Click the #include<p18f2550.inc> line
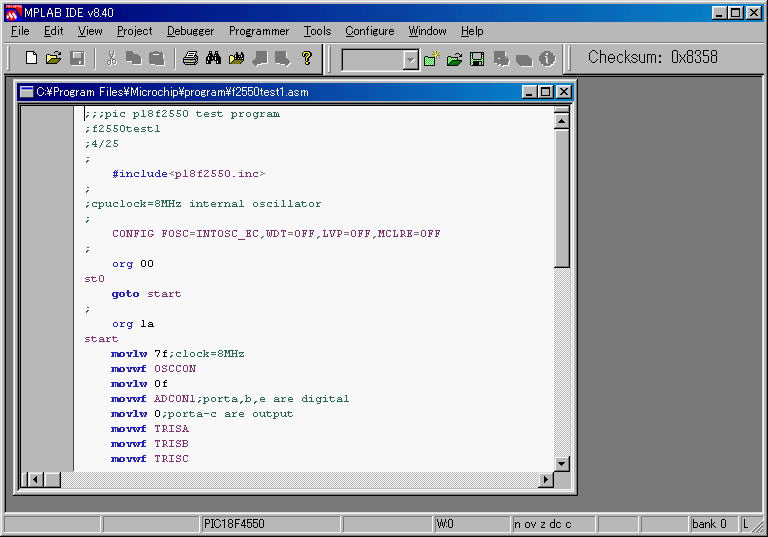Image resolution: width=768 pixels, height=537 pixels. [x=189, y=174]
